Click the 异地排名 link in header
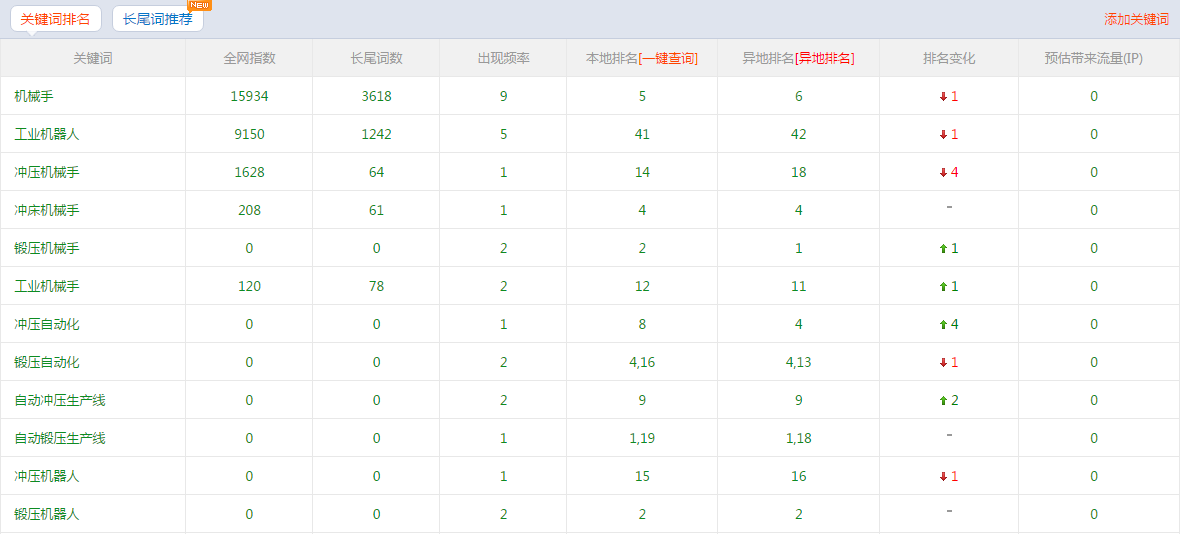Viewport: 1181px width, 534px height. 825,58
